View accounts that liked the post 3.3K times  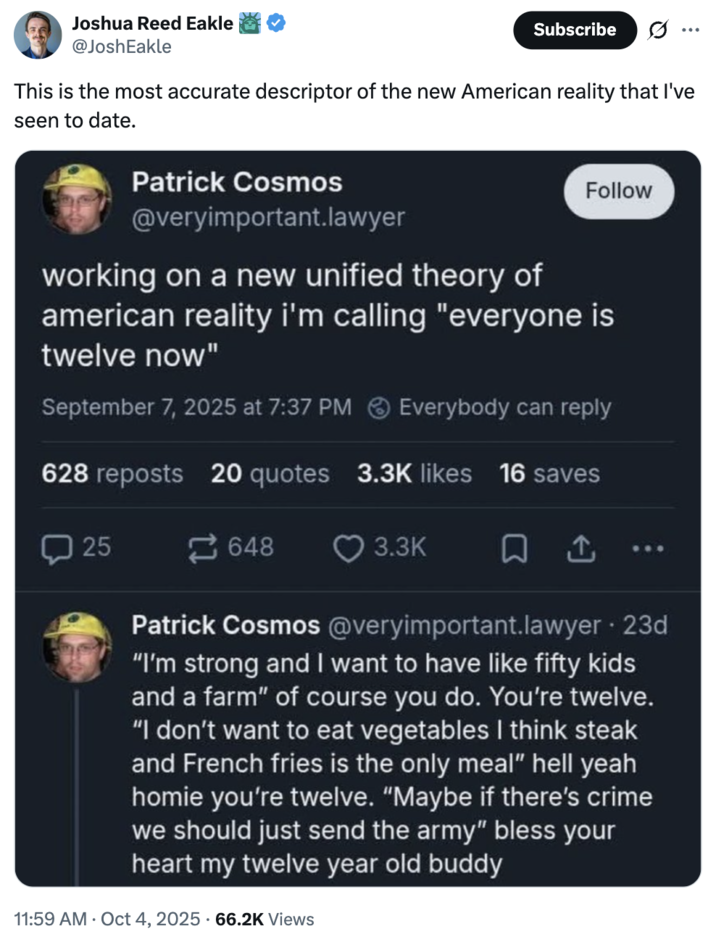(412, 473)
